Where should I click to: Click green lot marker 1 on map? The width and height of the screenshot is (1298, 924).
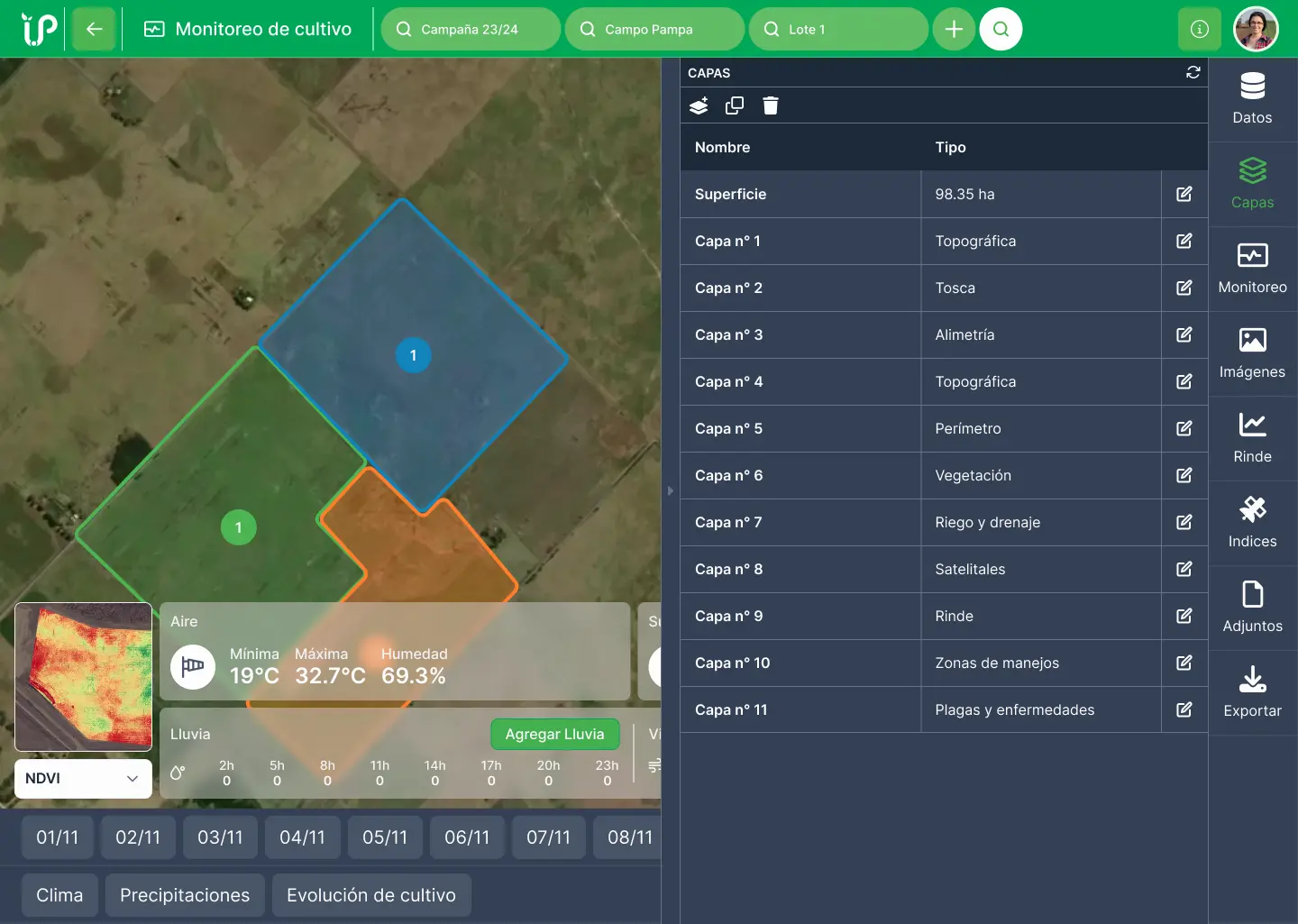tap(239, 527)
